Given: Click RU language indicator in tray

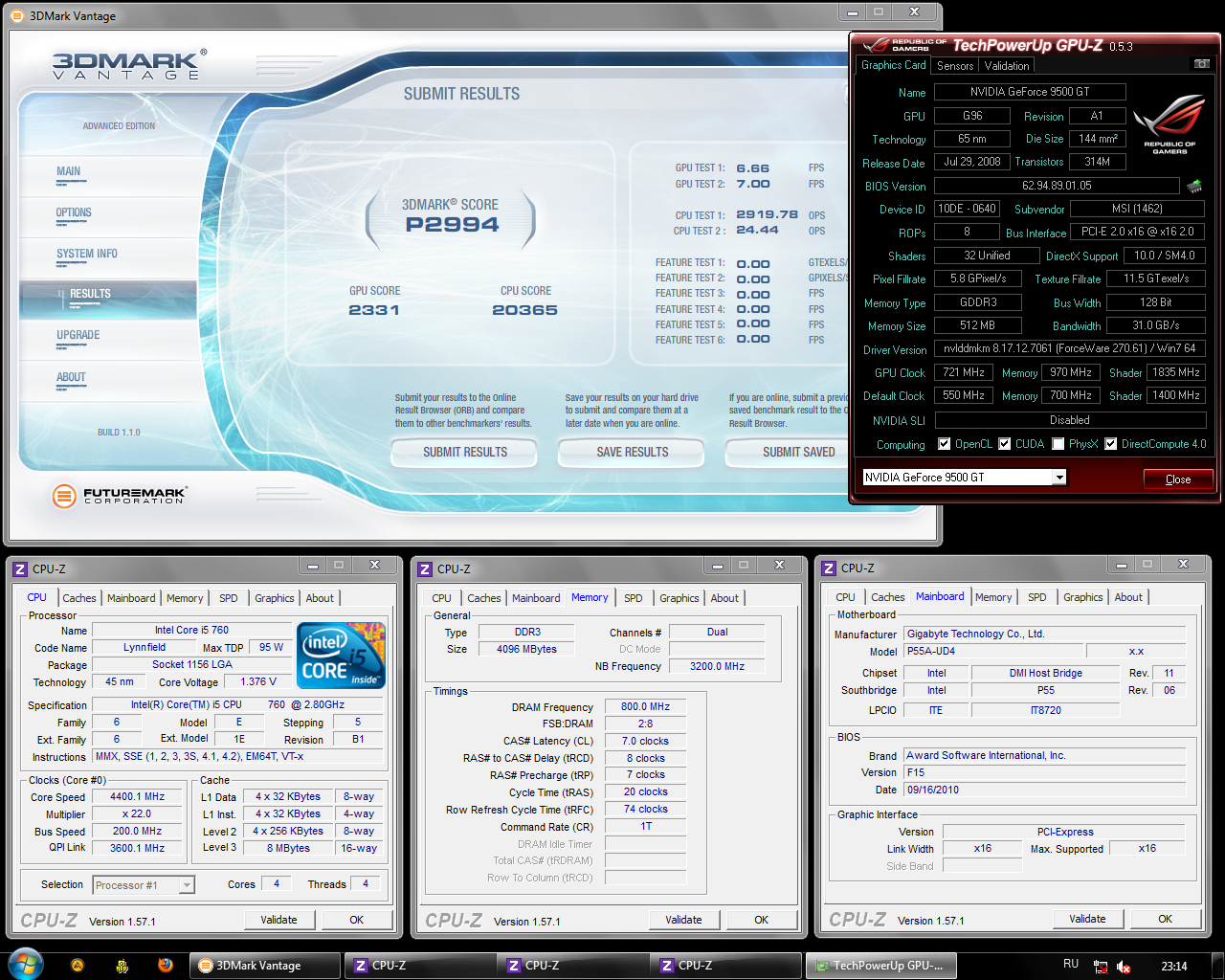Looking at the screenshot, I should (x=1071, y=964).
